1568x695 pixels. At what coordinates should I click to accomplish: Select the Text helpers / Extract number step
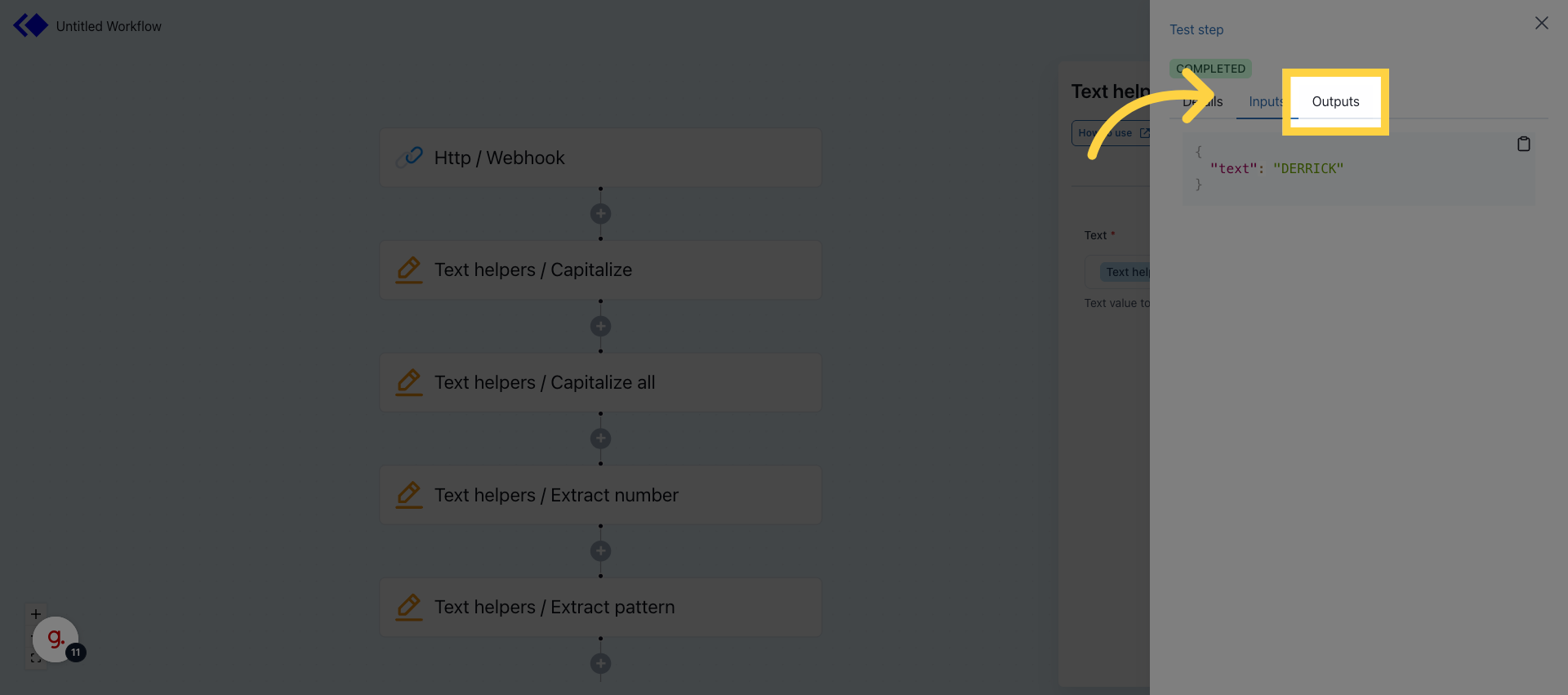pos(600,495)
